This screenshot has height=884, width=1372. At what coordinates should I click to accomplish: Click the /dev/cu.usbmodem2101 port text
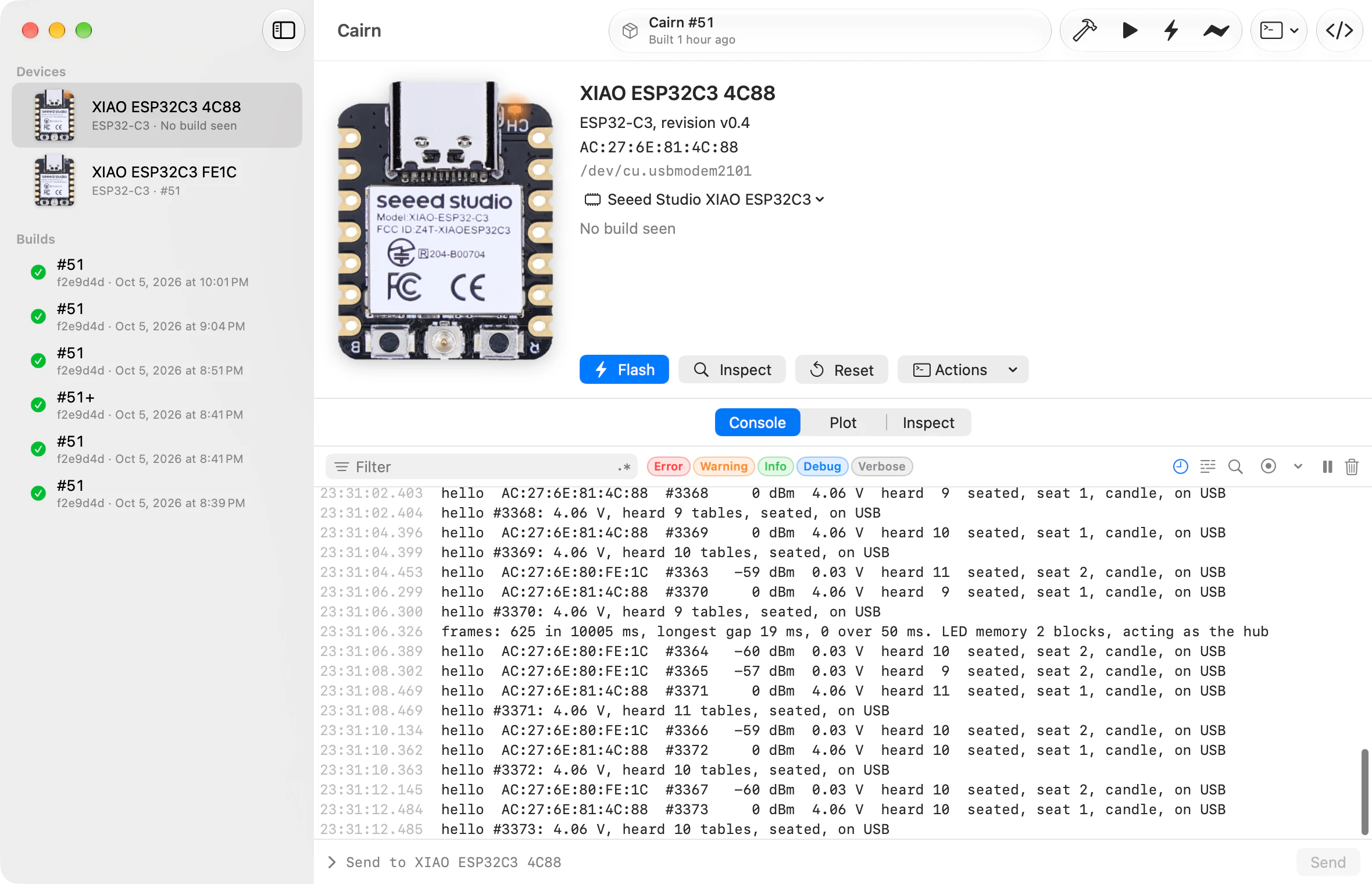[666, 171]
